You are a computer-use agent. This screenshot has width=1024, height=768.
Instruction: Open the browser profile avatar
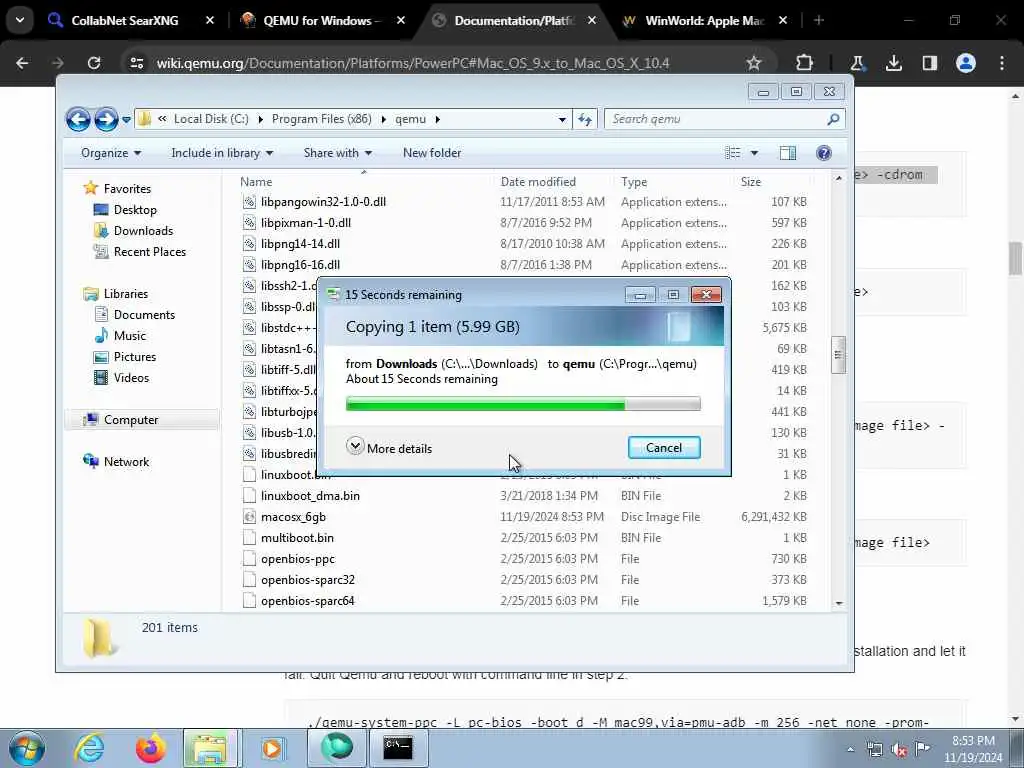pyautogui.click(x=965, y=63)
